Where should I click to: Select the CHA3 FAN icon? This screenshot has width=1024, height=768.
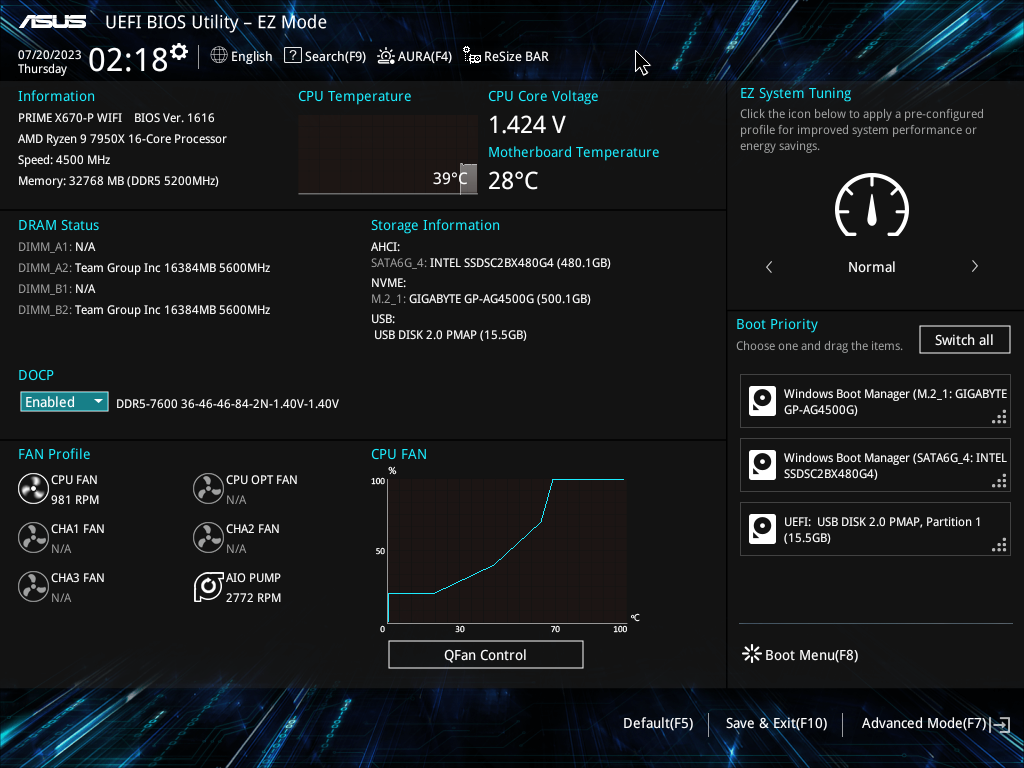(33, 586)
